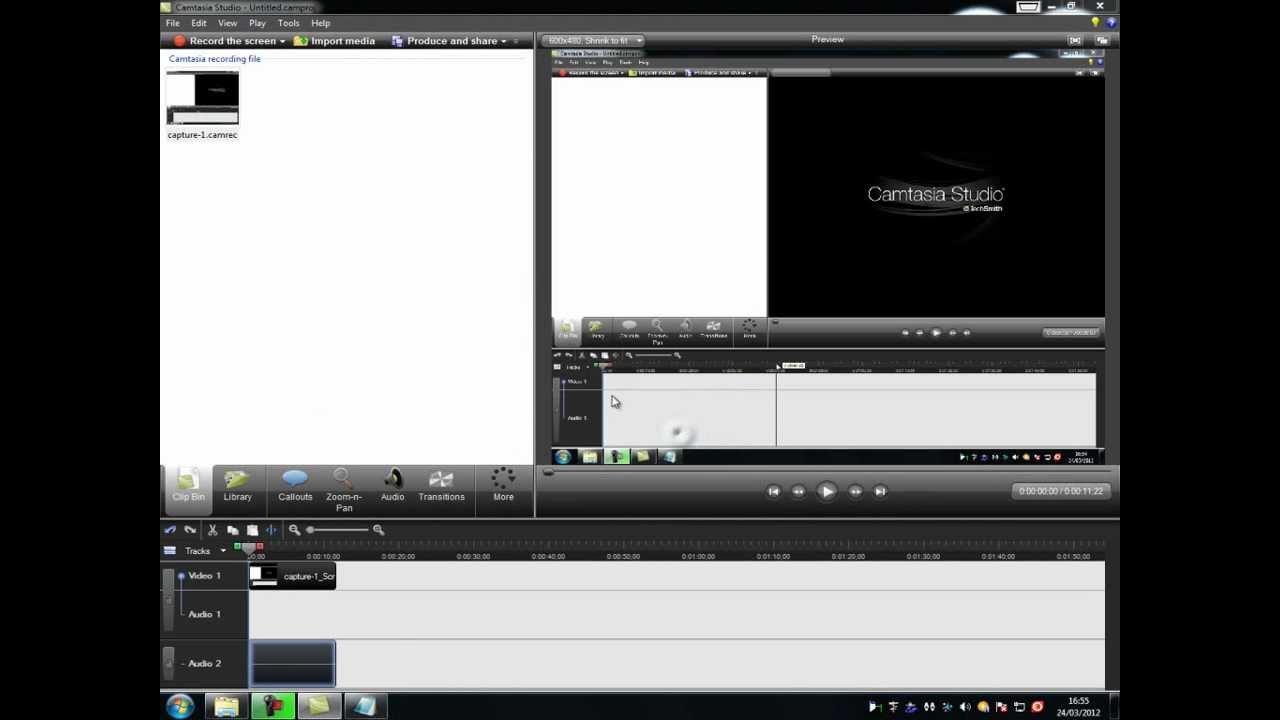
Task: Click the step backward button
Action: click(x=798, y=491)
